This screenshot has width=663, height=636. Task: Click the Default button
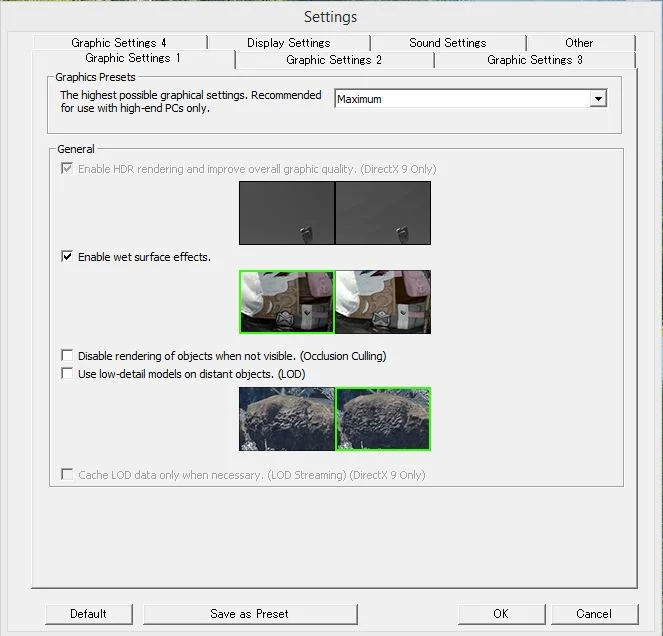click(88, 614)
